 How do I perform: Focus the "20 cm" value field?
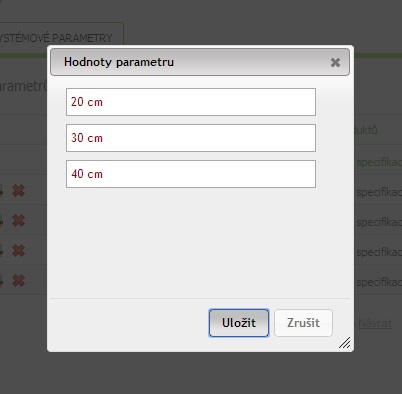(191, 102)
